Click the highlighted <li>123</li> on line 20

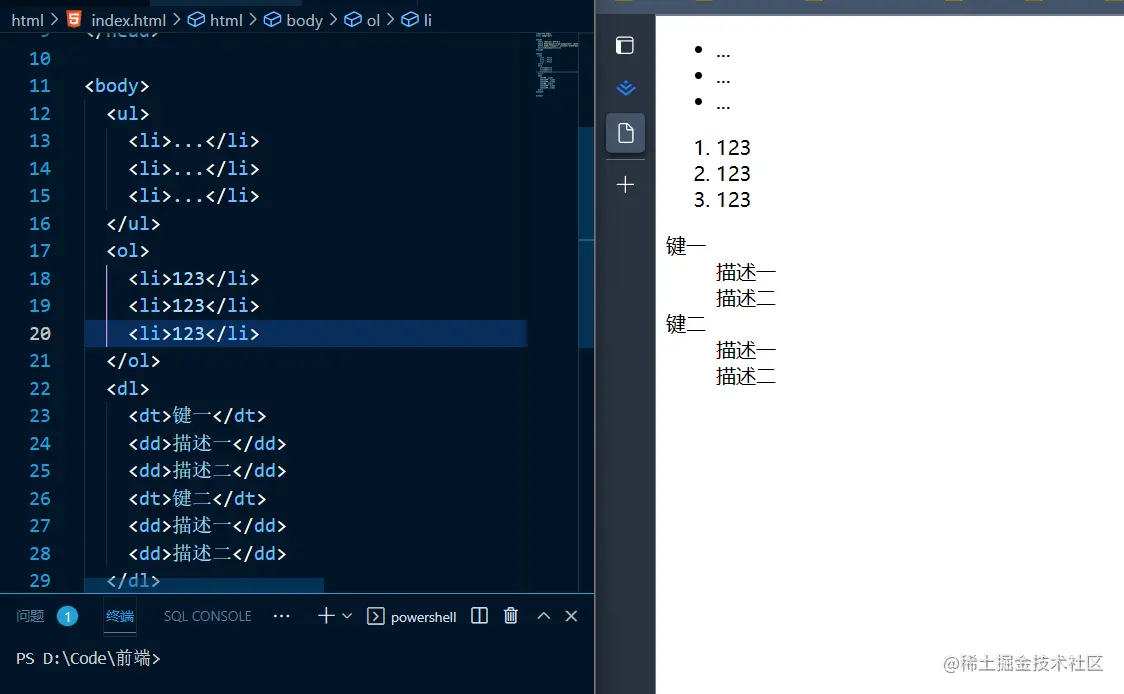pos(194,333)
